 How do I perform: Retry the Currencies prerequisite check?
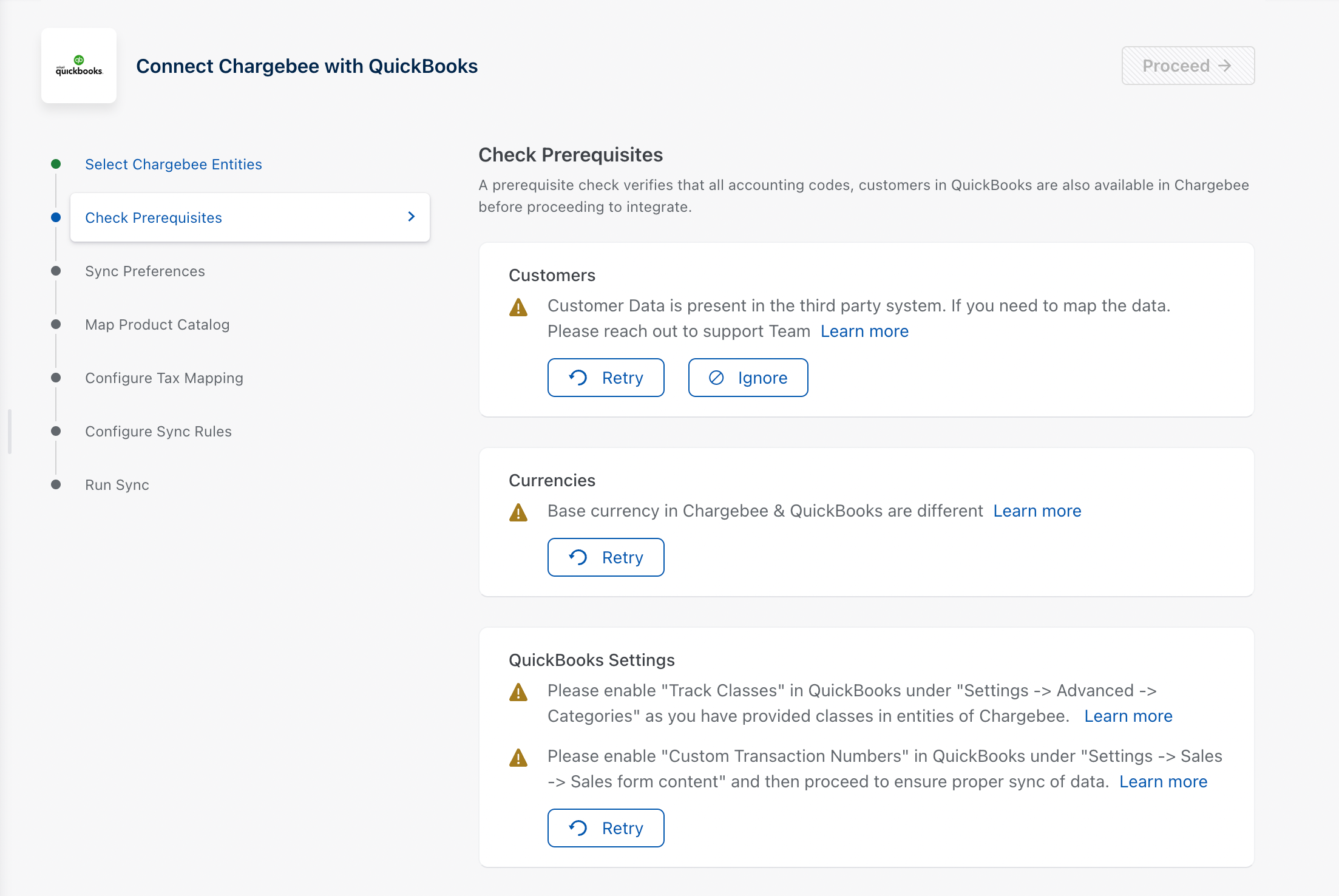(606, 557)
